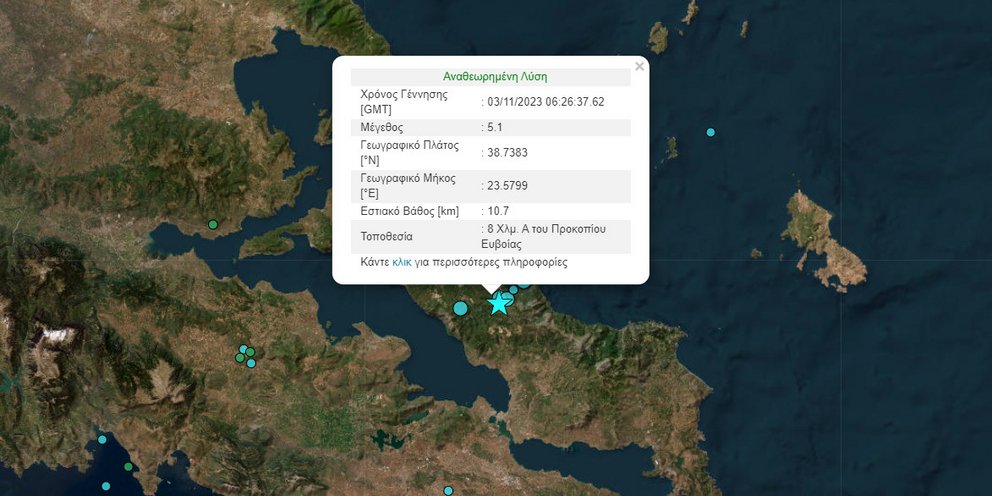992x496 pixels.
Task: Click the lowest cyan marker in western cluster
Action: pyautogui.click(x=251, y=363)
